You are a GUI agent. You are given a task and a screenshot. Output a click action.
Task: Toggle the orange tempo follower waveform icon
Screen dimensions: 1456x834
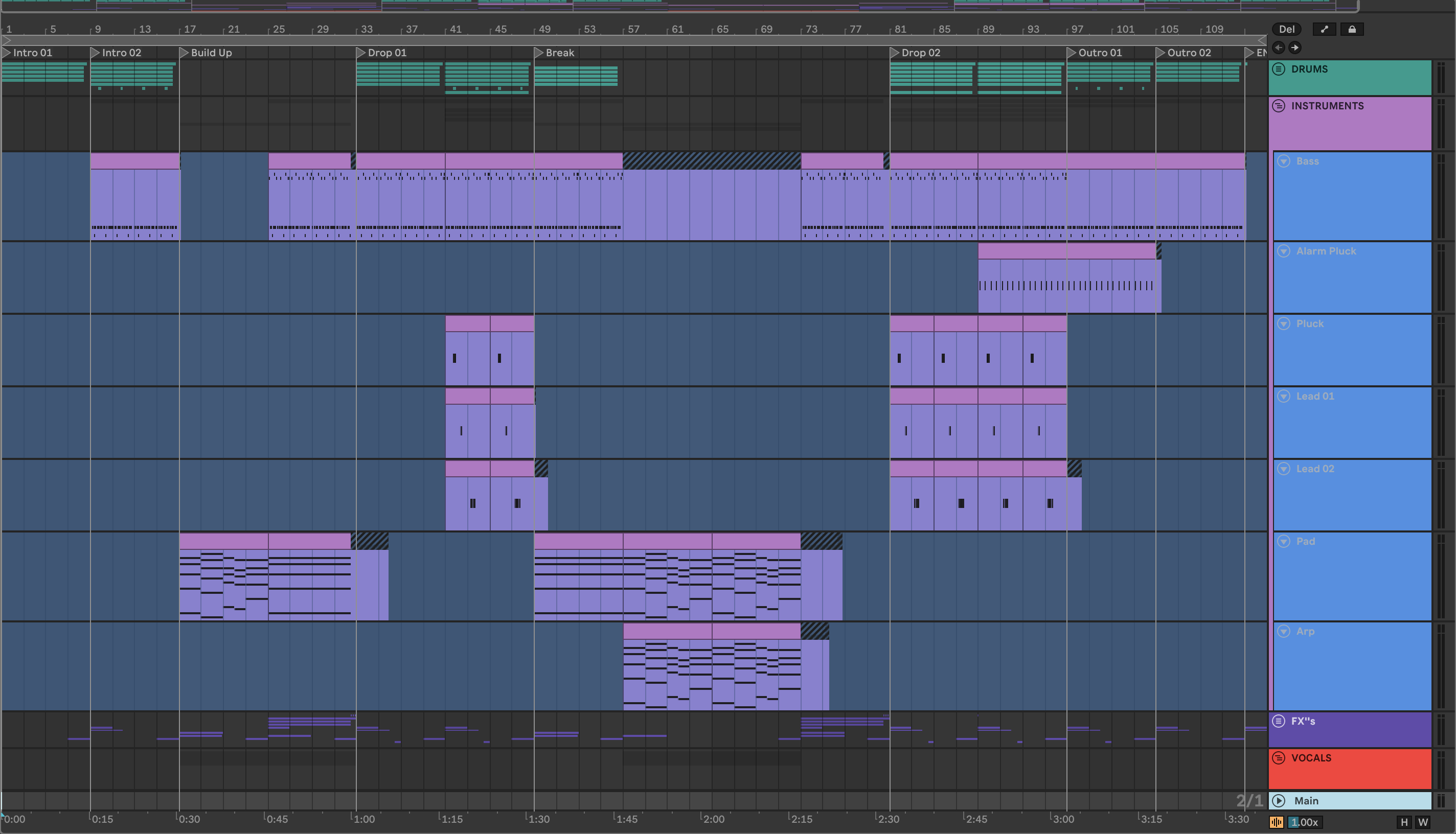[1276, 823]
